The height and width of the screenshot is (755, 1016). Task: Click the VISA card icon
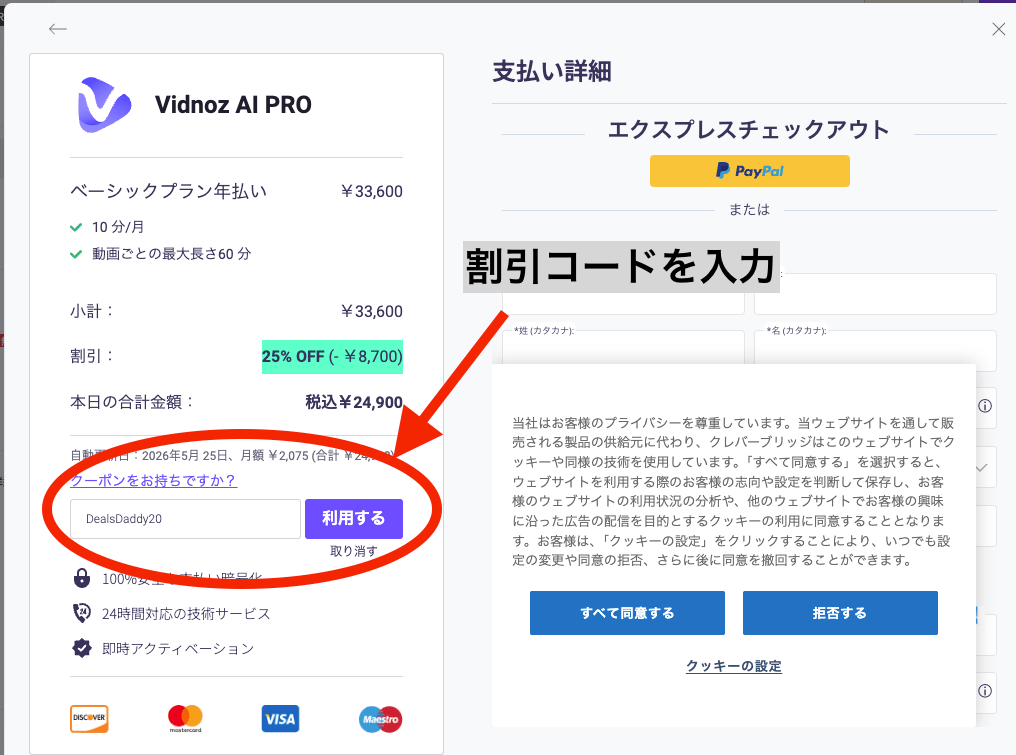(x=281, y=719)
